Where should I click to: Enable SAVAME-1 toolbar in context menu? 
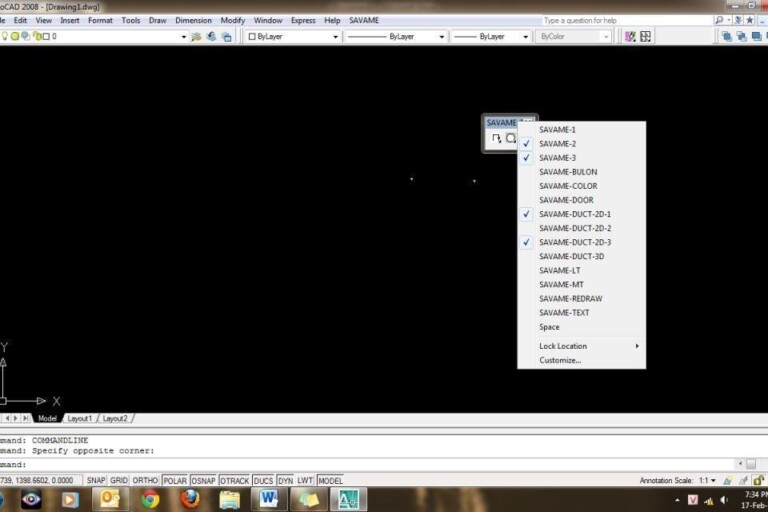click(x=582, y=129)
